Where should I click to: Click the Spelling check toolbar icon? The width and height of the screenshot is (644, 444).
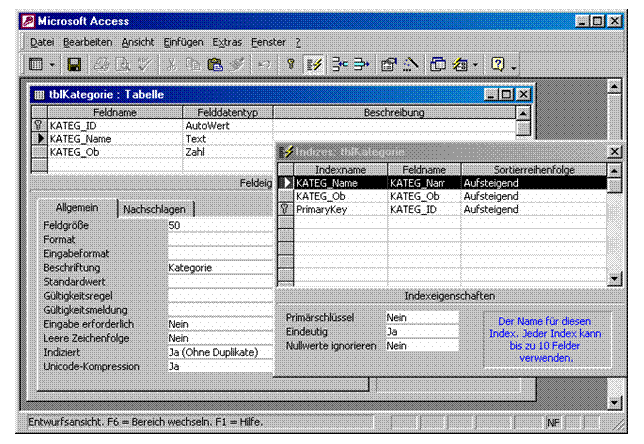[145, 64]
